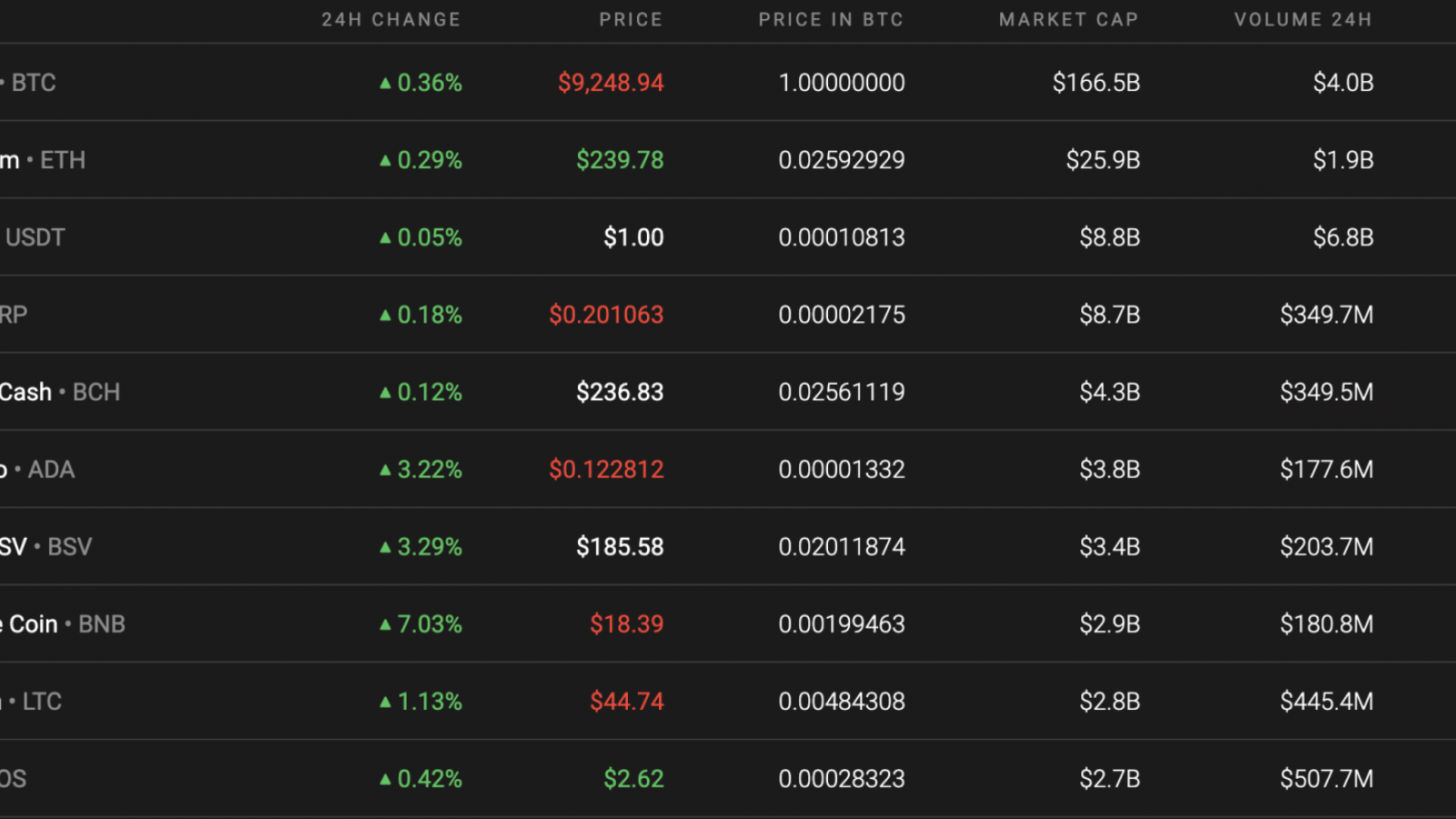Image resolution: width=1456 pixels, height=819 pixels.
Task: Sort by the PRICE IN BTC column header
Action: 831,19
